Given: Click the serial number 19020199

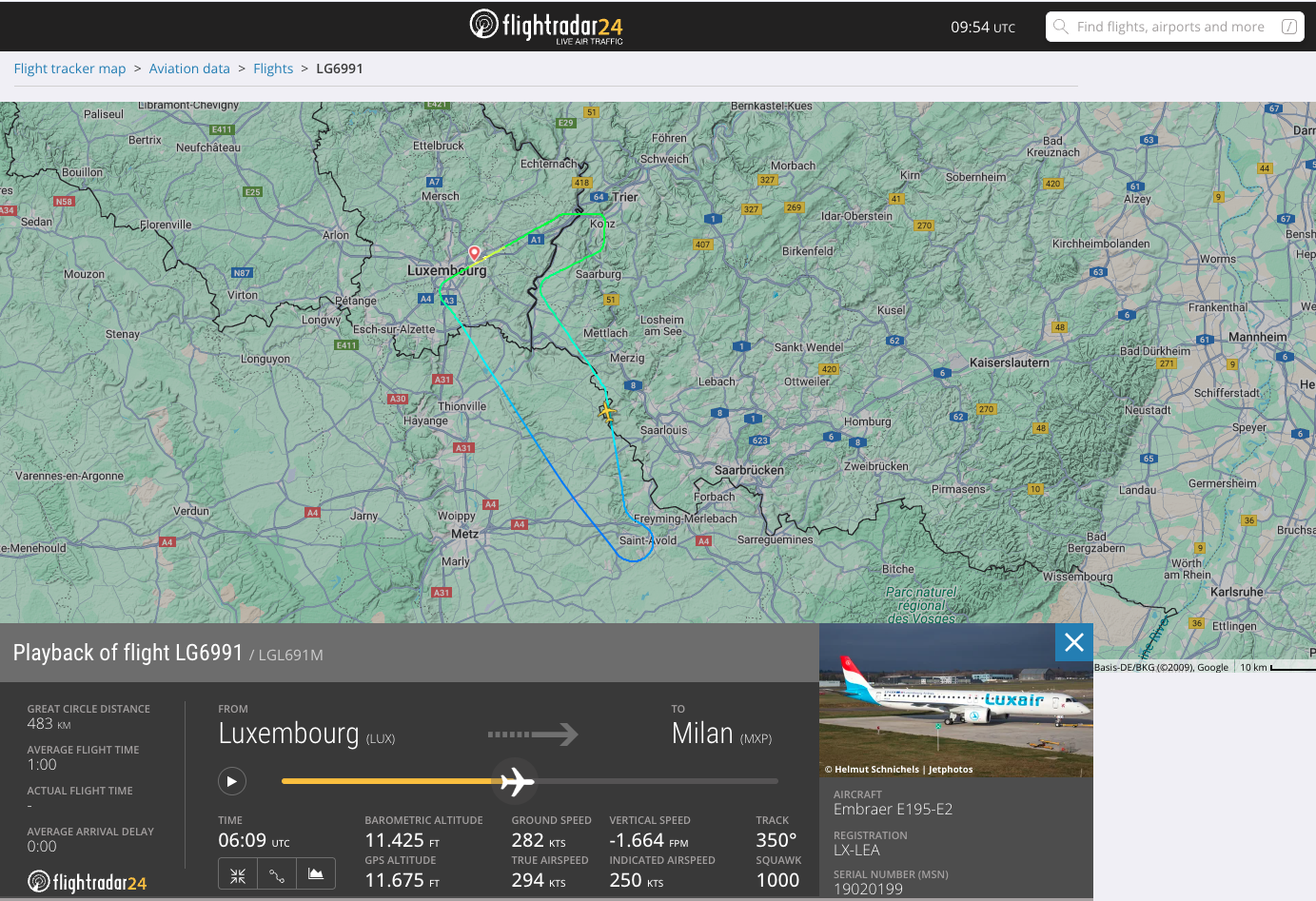Looking at the screenshot, I should tap(868, 890).
